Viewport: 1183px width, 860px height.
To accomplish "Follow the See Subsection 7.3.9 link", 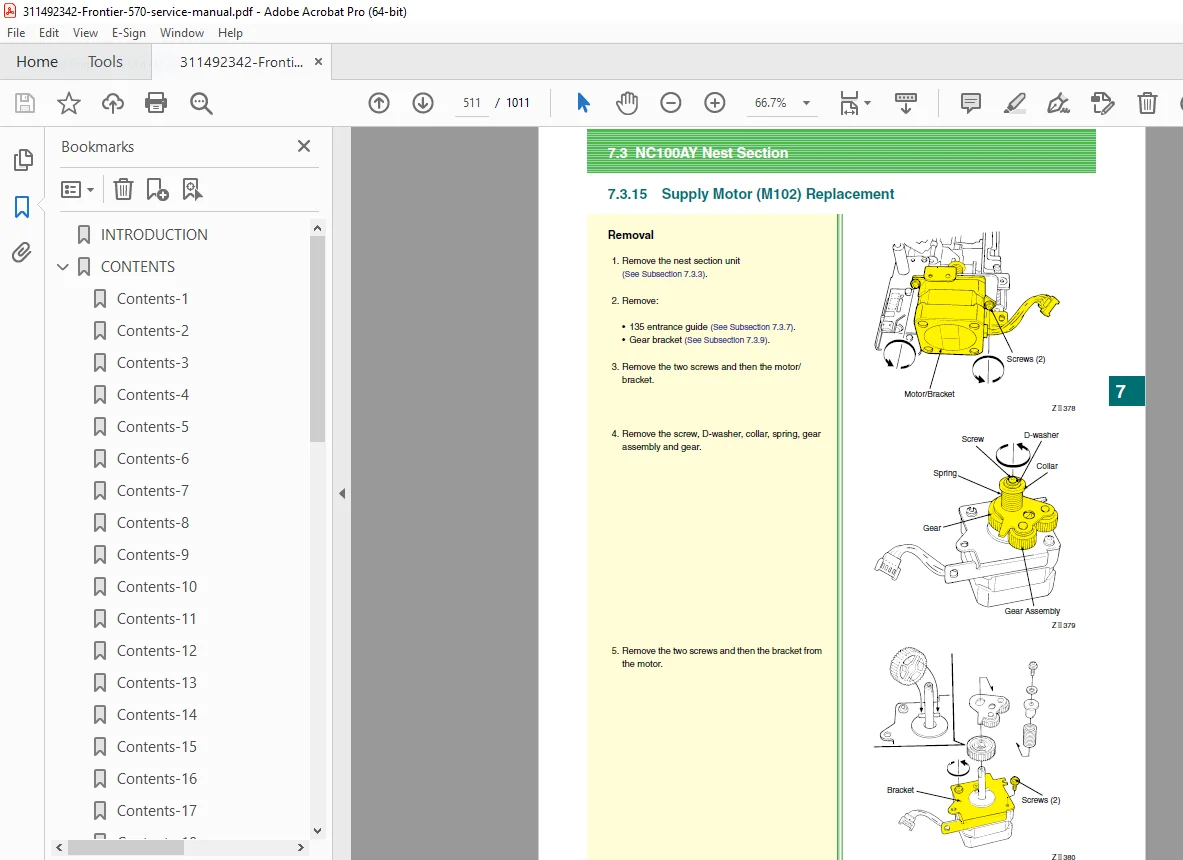I will (726, 340).
